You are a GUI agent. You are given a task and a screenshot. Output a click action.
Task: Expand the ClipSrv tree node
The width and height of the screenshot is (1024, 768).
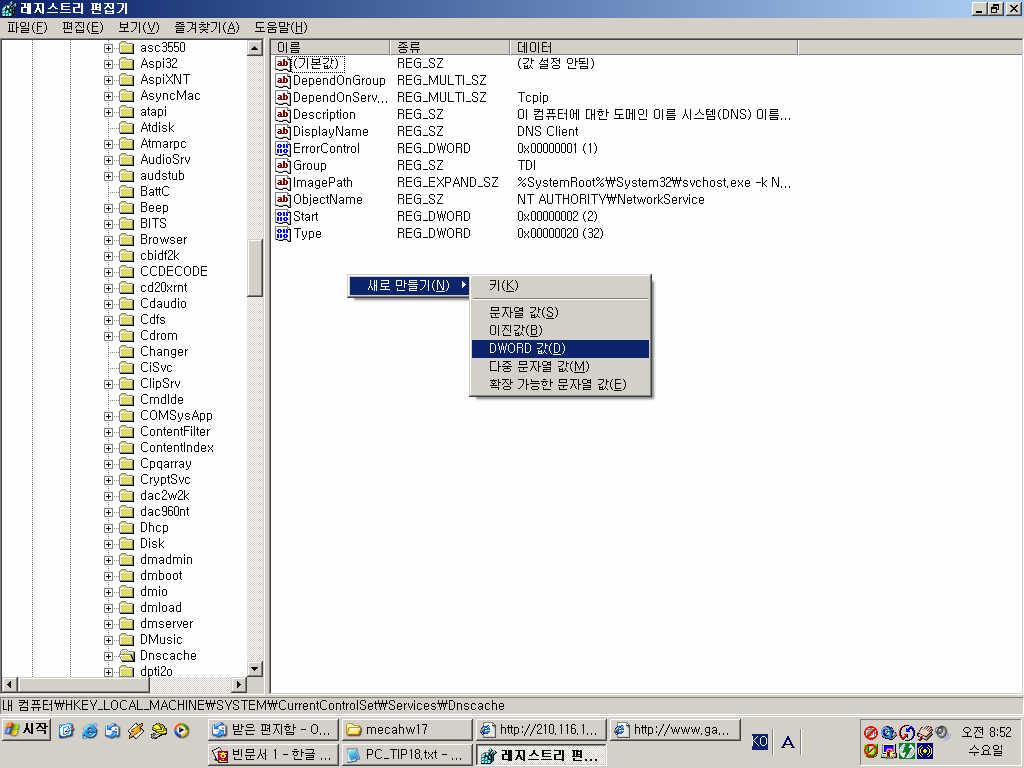(108, 383)
